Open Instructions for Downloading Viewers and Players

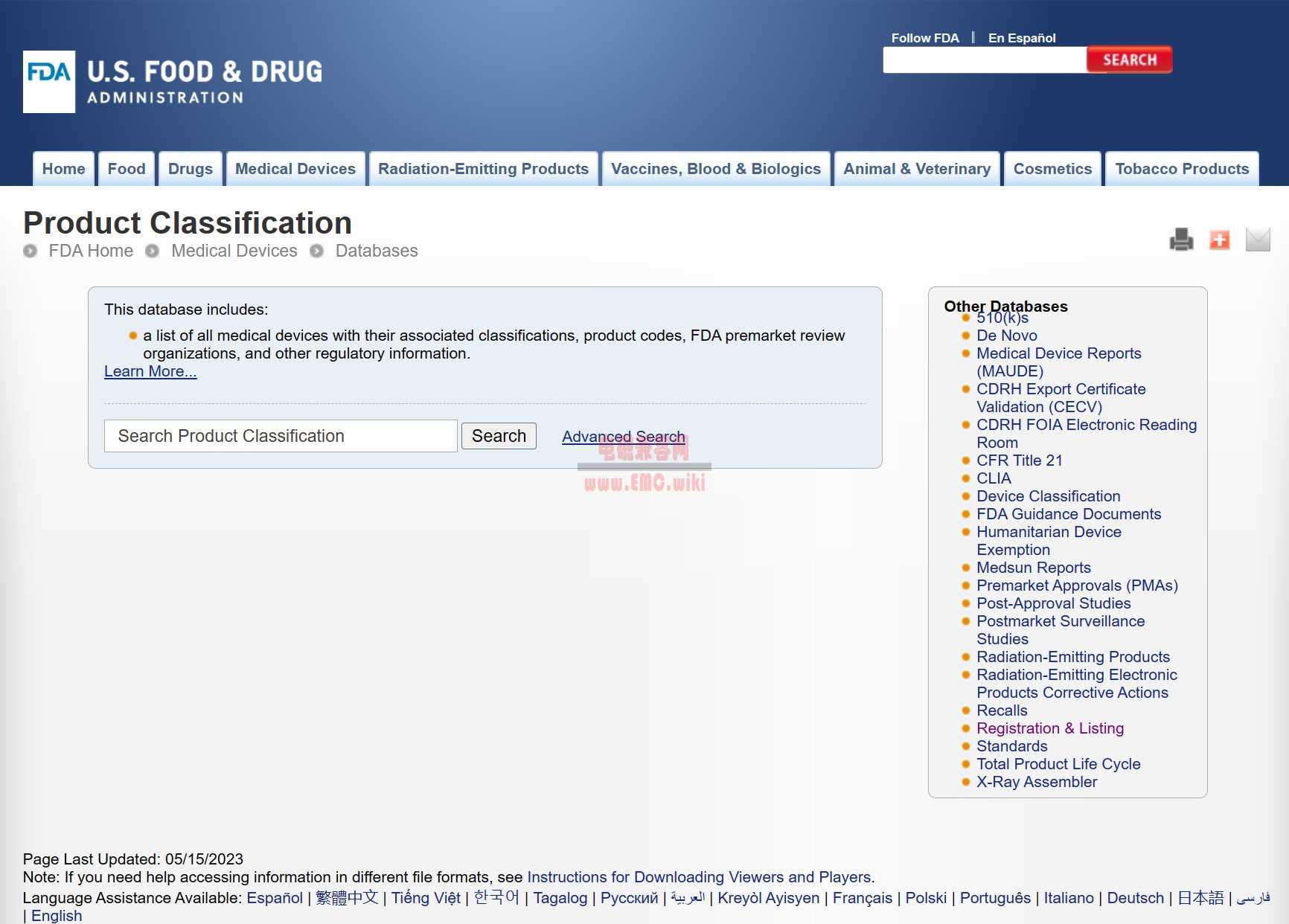click(699, 877)
